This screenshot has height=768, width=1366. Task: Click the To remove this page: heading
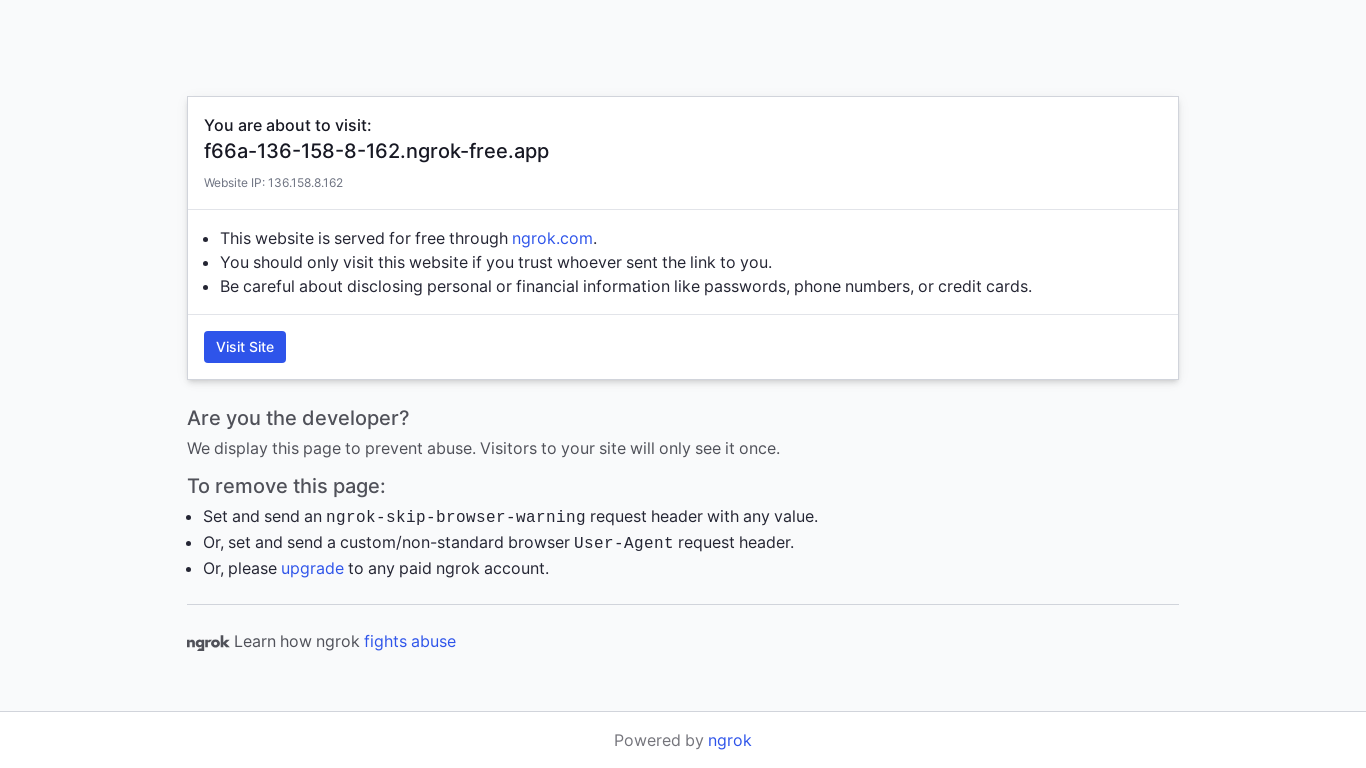[x=286, y=486]
